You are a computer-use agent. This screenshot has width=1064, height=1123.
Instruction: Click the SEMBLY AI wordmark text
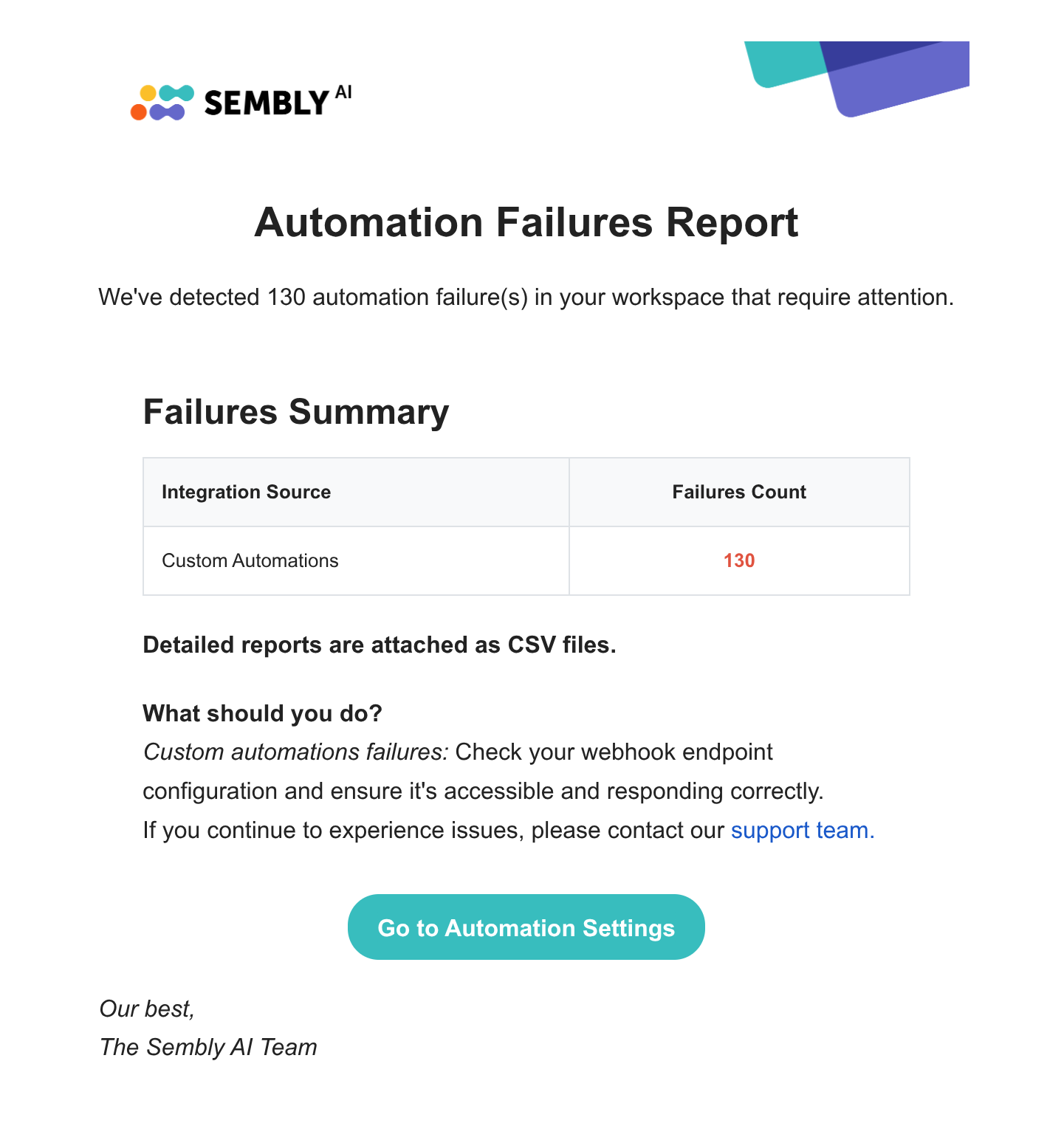(x=278, y=101)
